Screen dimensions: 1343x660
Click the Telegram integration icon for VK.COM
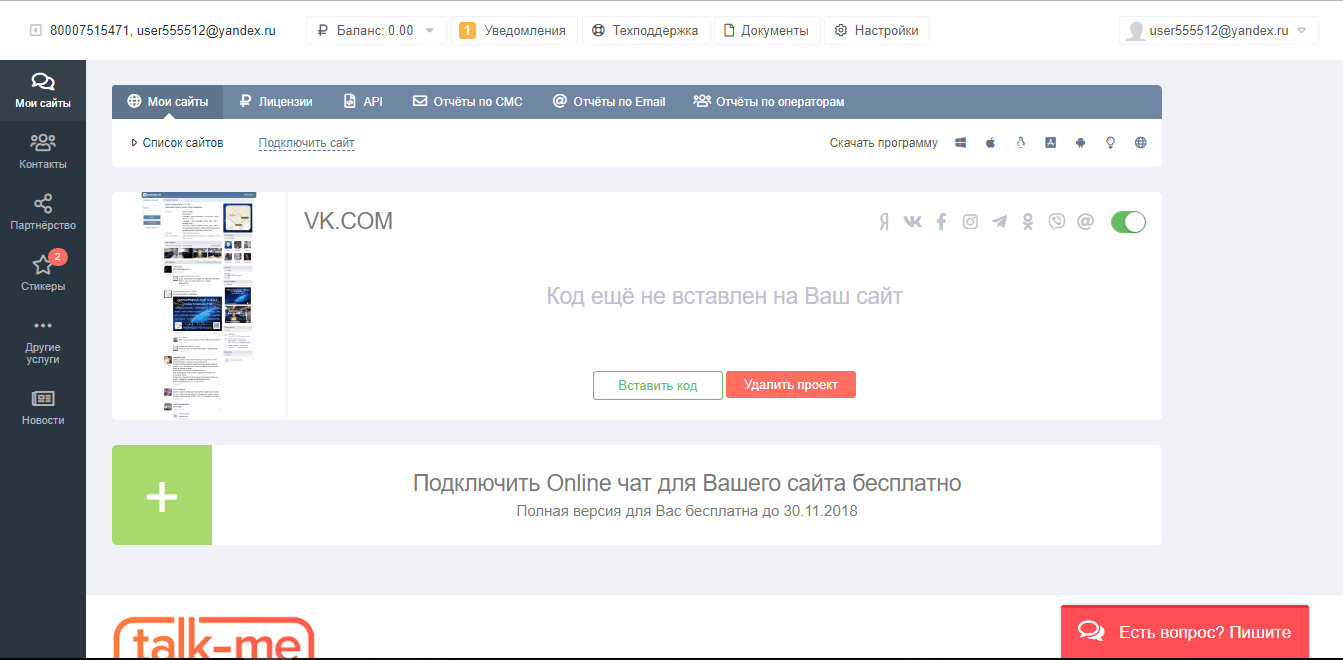pos(999,222)
